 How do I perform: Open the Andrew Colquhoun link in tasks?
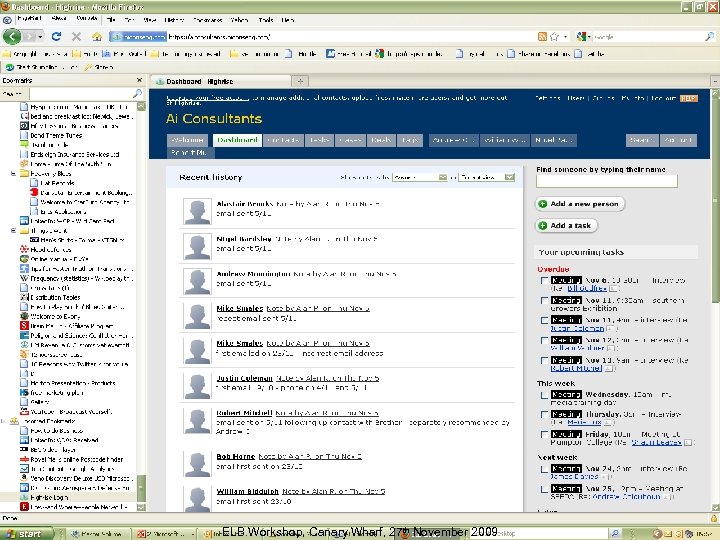pos(626,496)
